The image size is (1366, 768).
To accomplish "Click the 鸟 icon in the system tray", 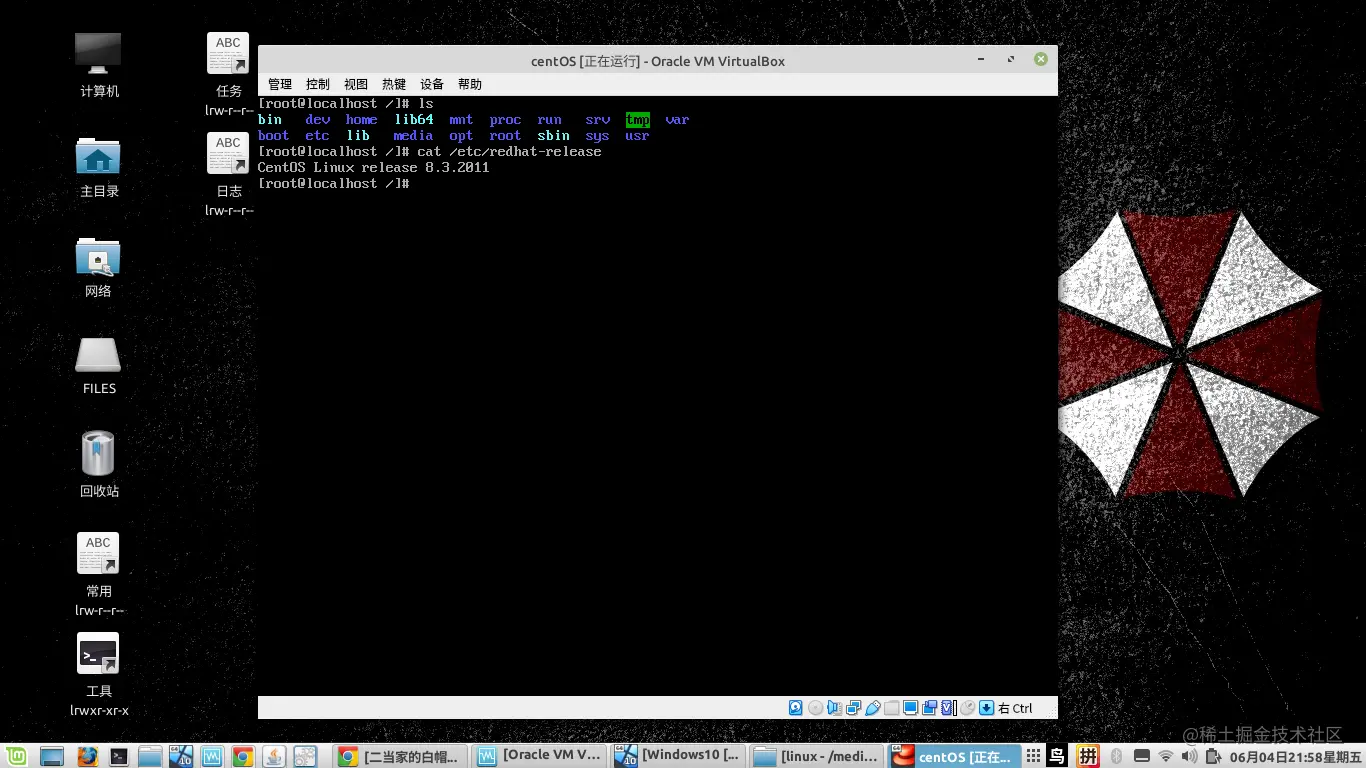I will tap(1058, 756).
